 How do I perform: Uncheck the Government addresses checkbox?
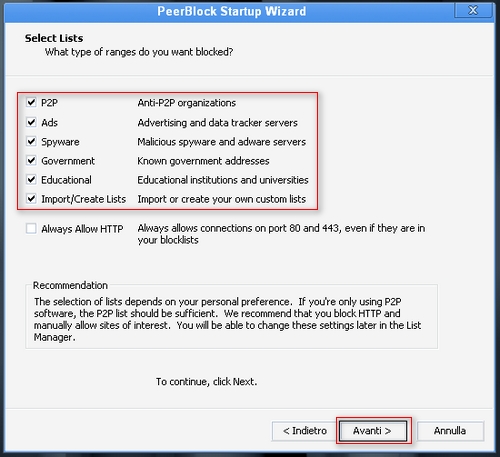coord(31,161)
